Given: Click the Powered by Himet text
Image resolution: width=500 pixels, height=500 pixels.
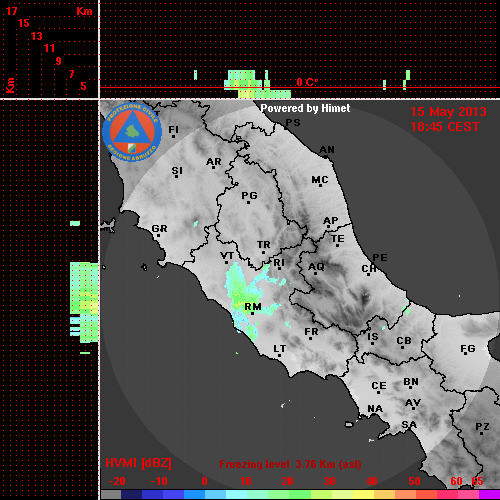Looking at the screenshot, I should (305, 108).
